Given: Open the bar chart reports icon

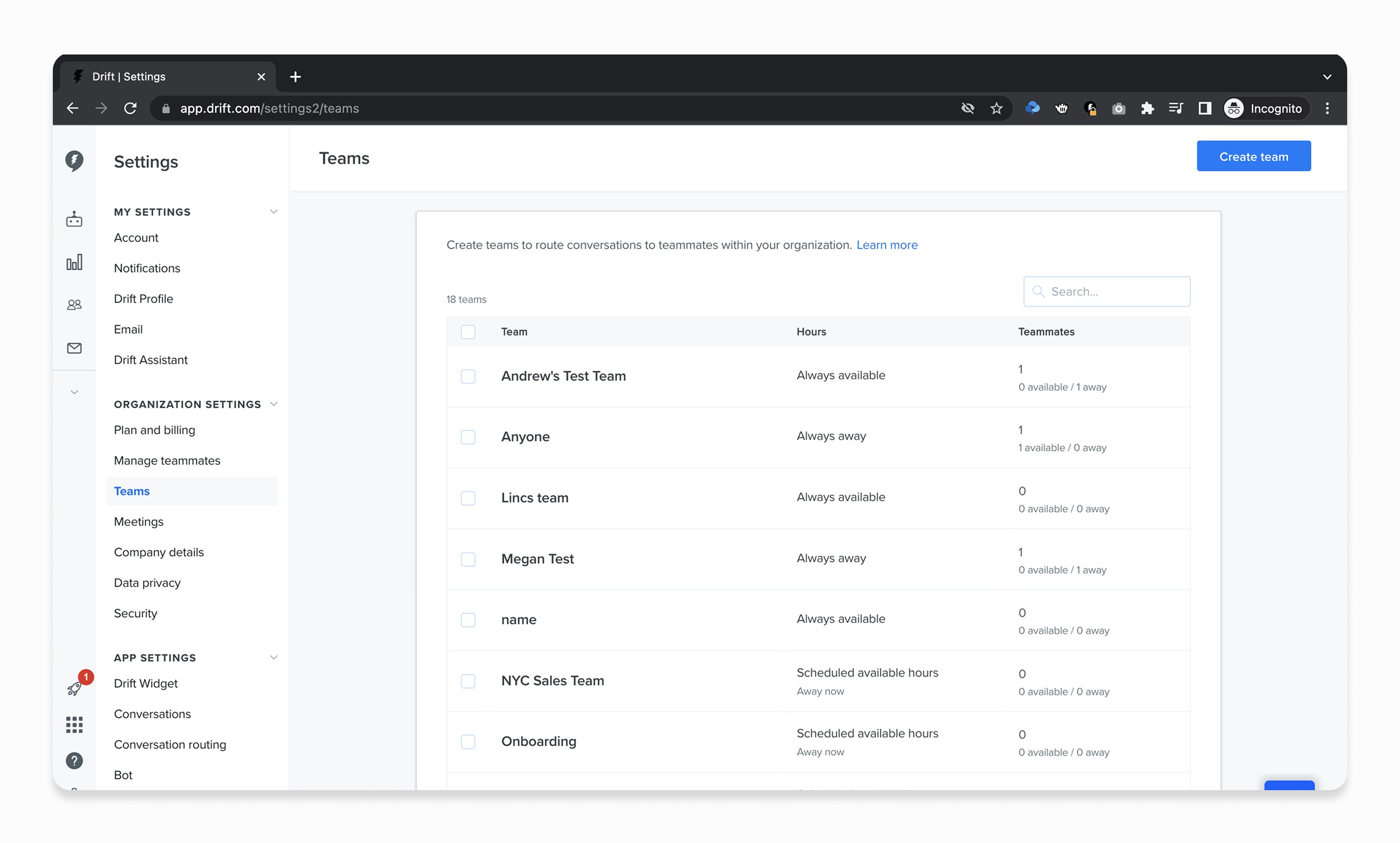Looking at the screenshot, I should click(74, 262).
